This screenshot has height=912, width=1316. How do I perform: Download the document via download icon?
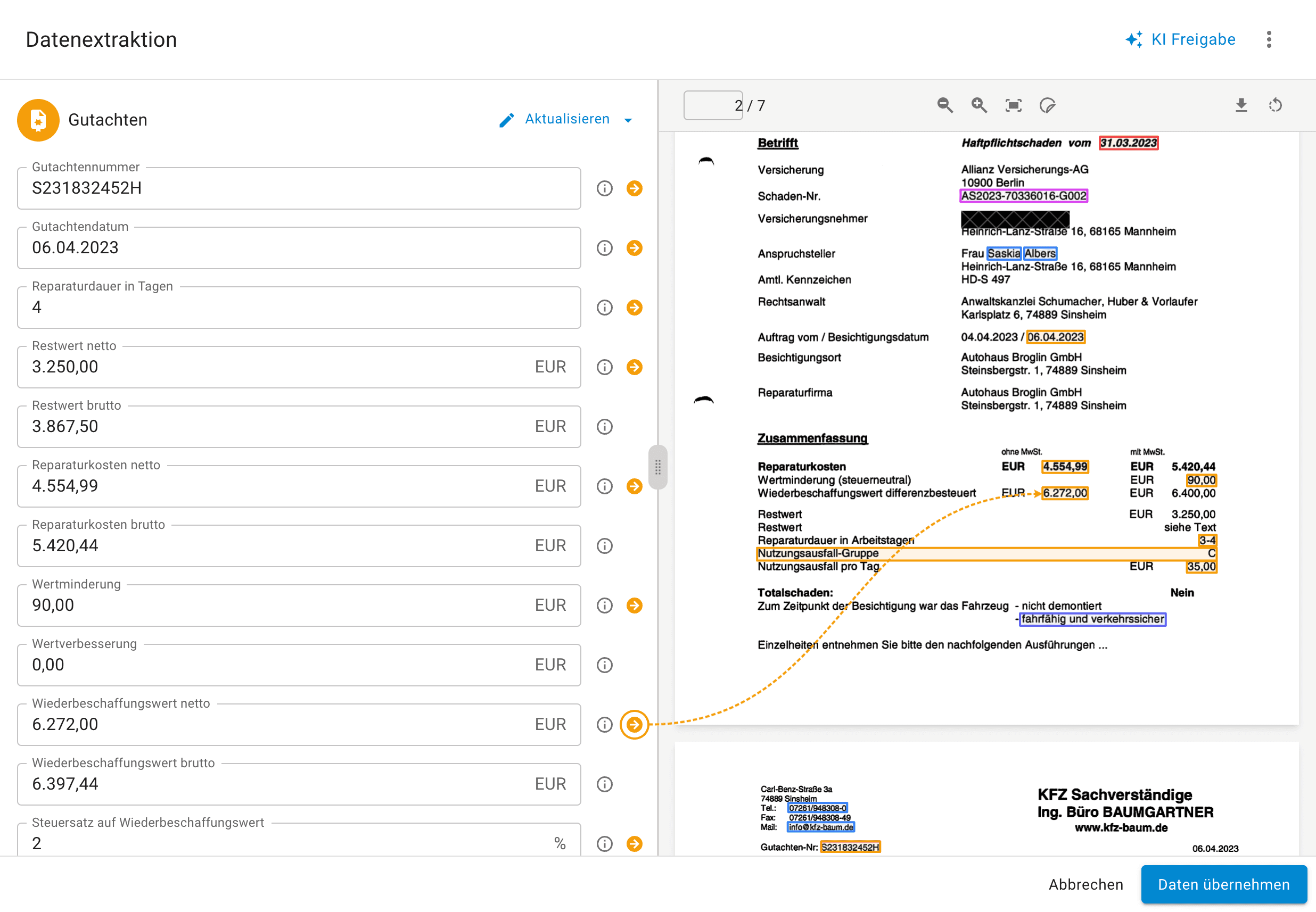click(x=1240, y=105)
